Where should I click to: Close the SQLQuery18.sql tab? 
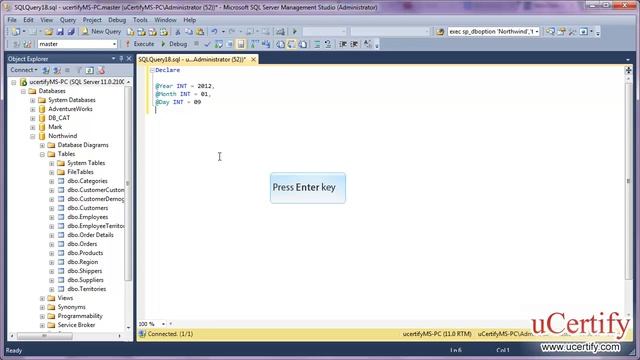tap(253, 60)
